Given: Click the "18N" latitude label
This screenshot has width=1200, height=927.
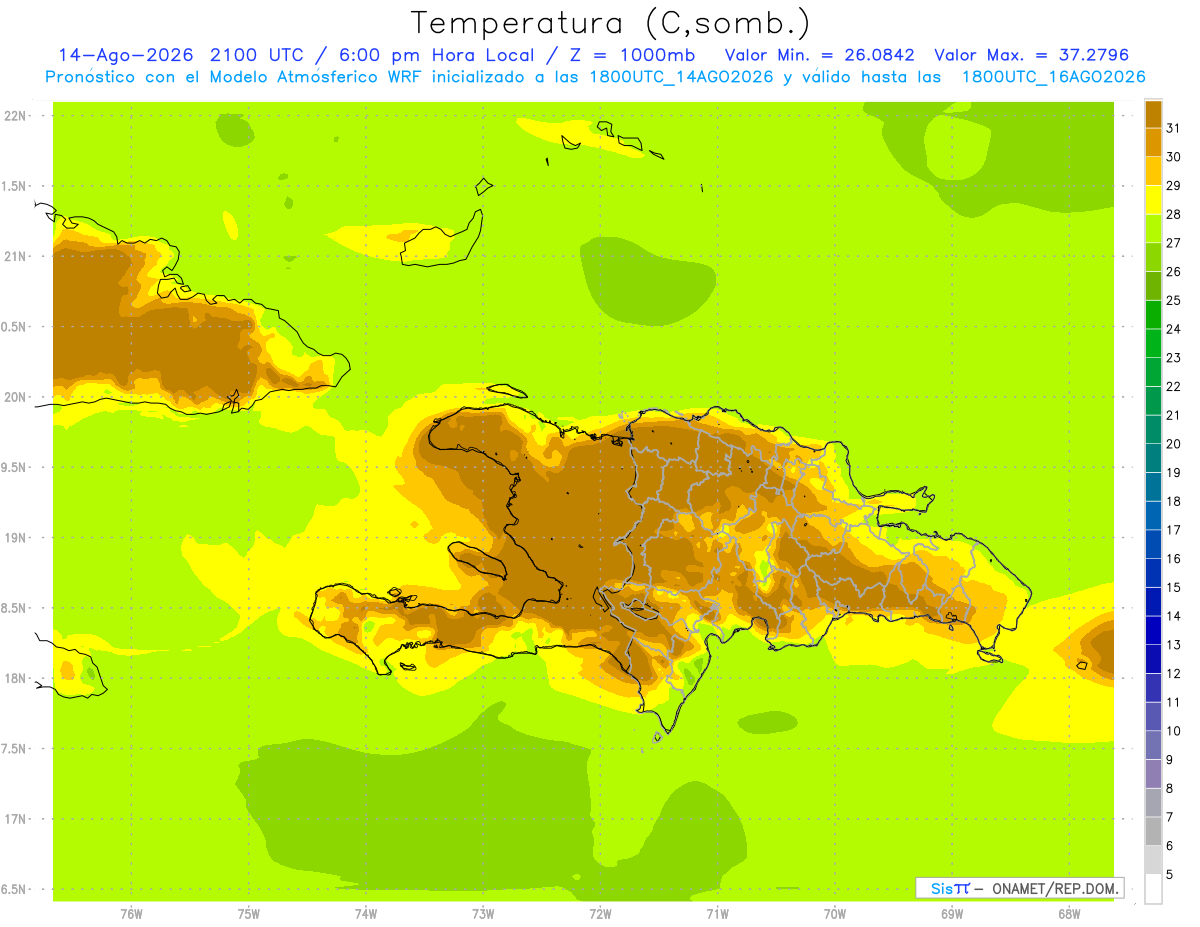Looking at the screenshot, I should tap(15, 679).
